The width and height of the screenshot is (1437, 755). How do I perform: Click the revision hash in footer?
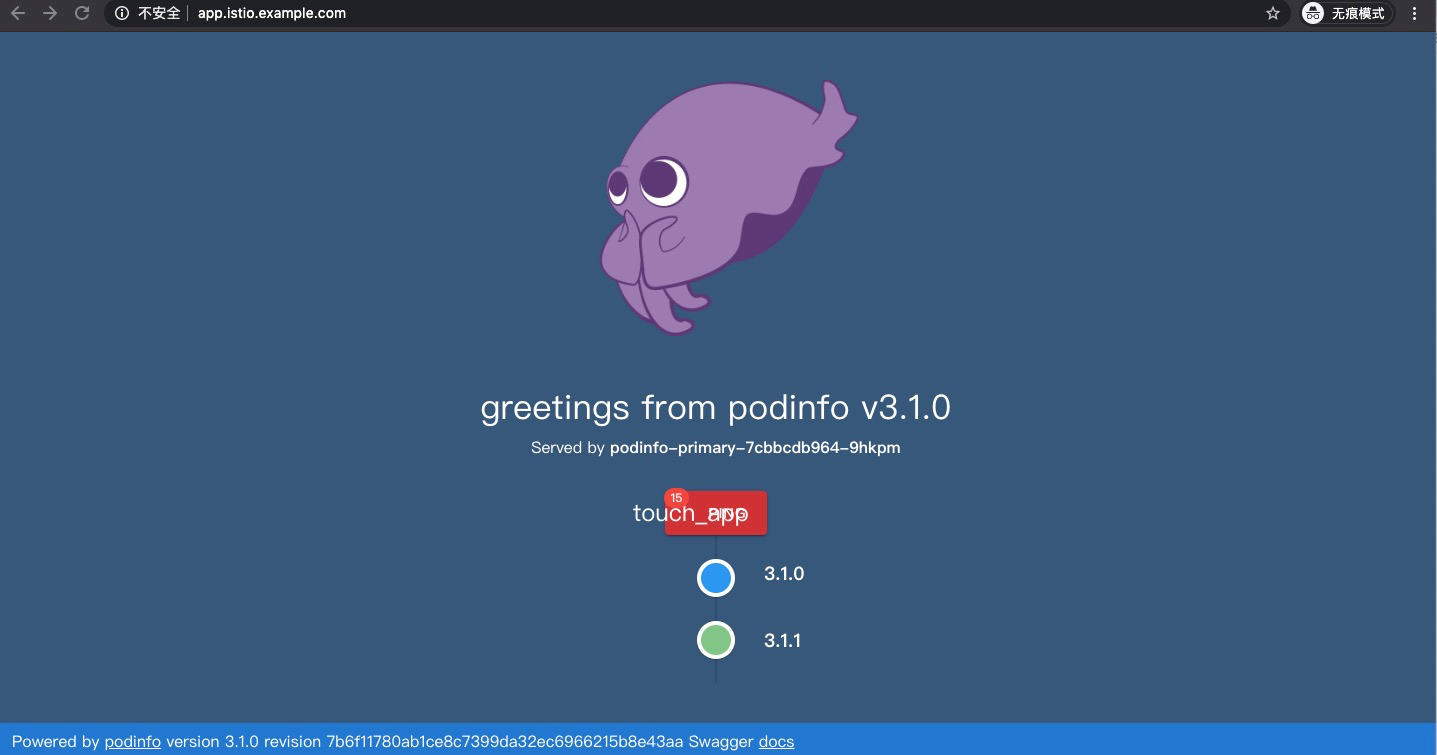coord(505,742)
